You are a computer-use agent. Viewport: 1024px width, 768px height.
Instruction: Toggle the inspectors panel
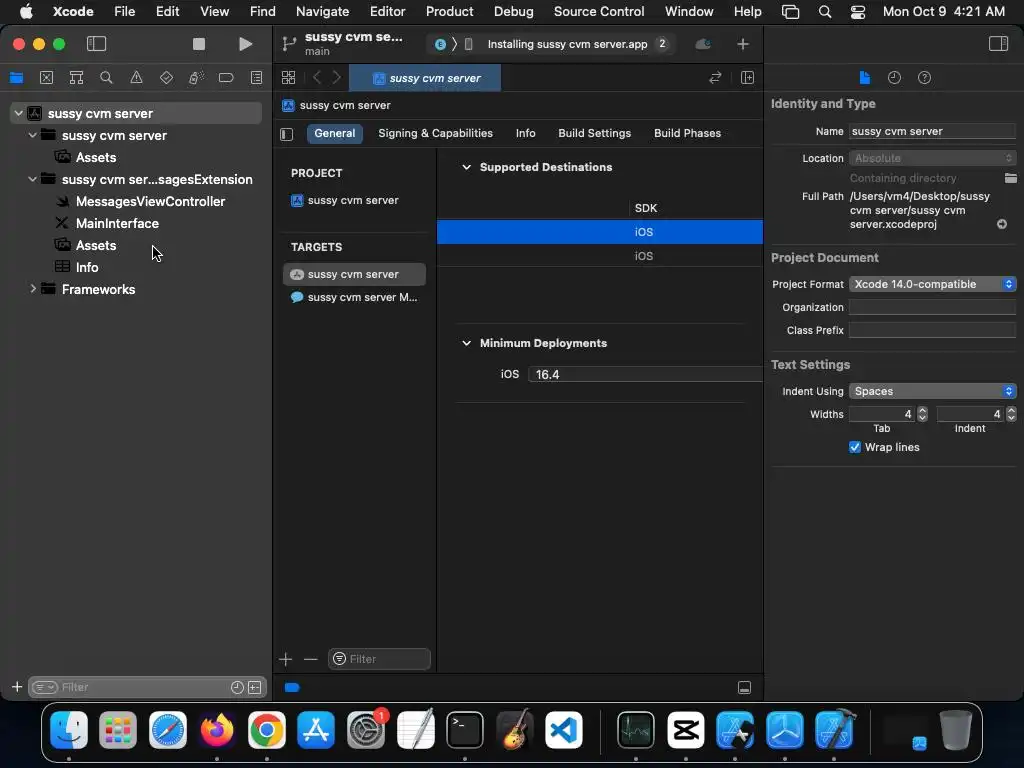(999, 44)
